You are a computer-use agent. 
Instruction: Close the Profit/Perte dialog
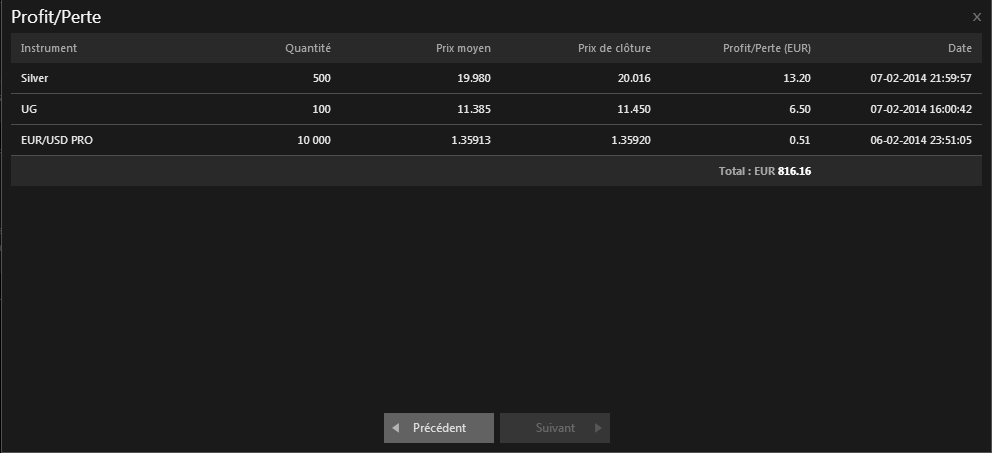(976, 17)
